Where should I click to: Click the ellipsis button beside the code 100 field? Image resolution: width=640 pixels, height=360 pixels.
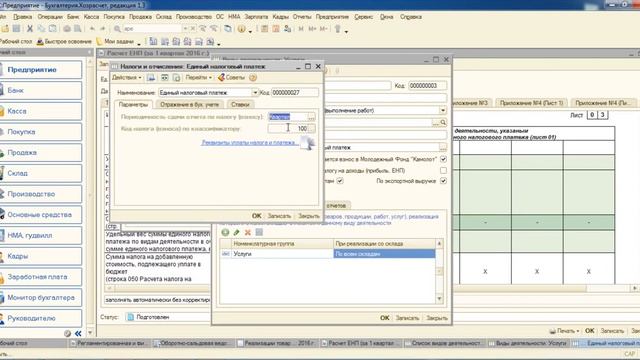click(311, 129)
